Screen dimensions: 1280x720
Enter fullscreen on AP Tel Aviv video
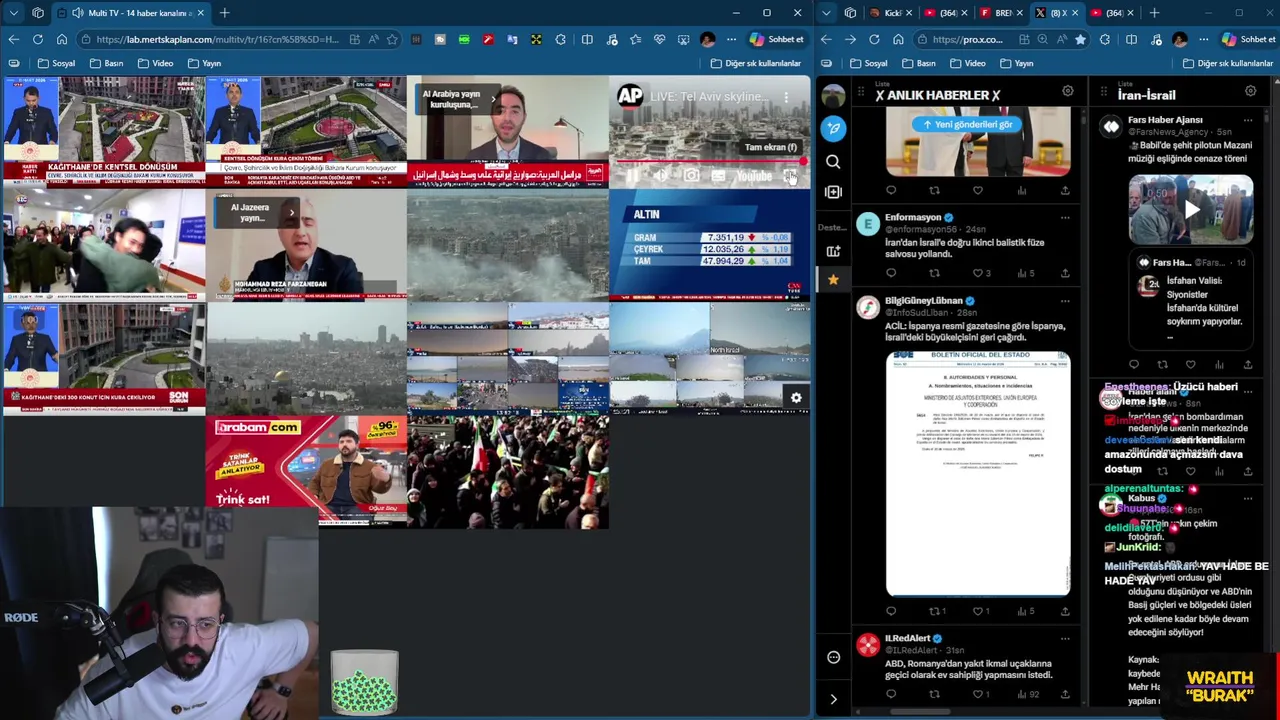coord(790,176)
